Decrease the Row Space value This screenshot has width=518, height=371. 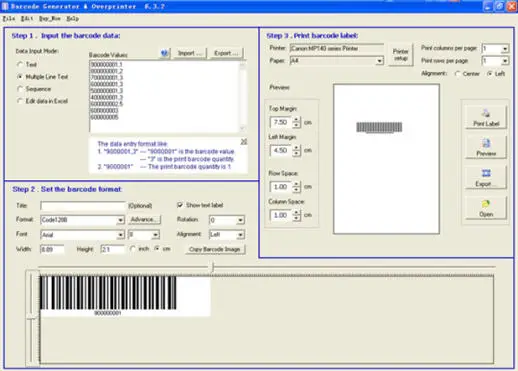(x=296, y=189)
